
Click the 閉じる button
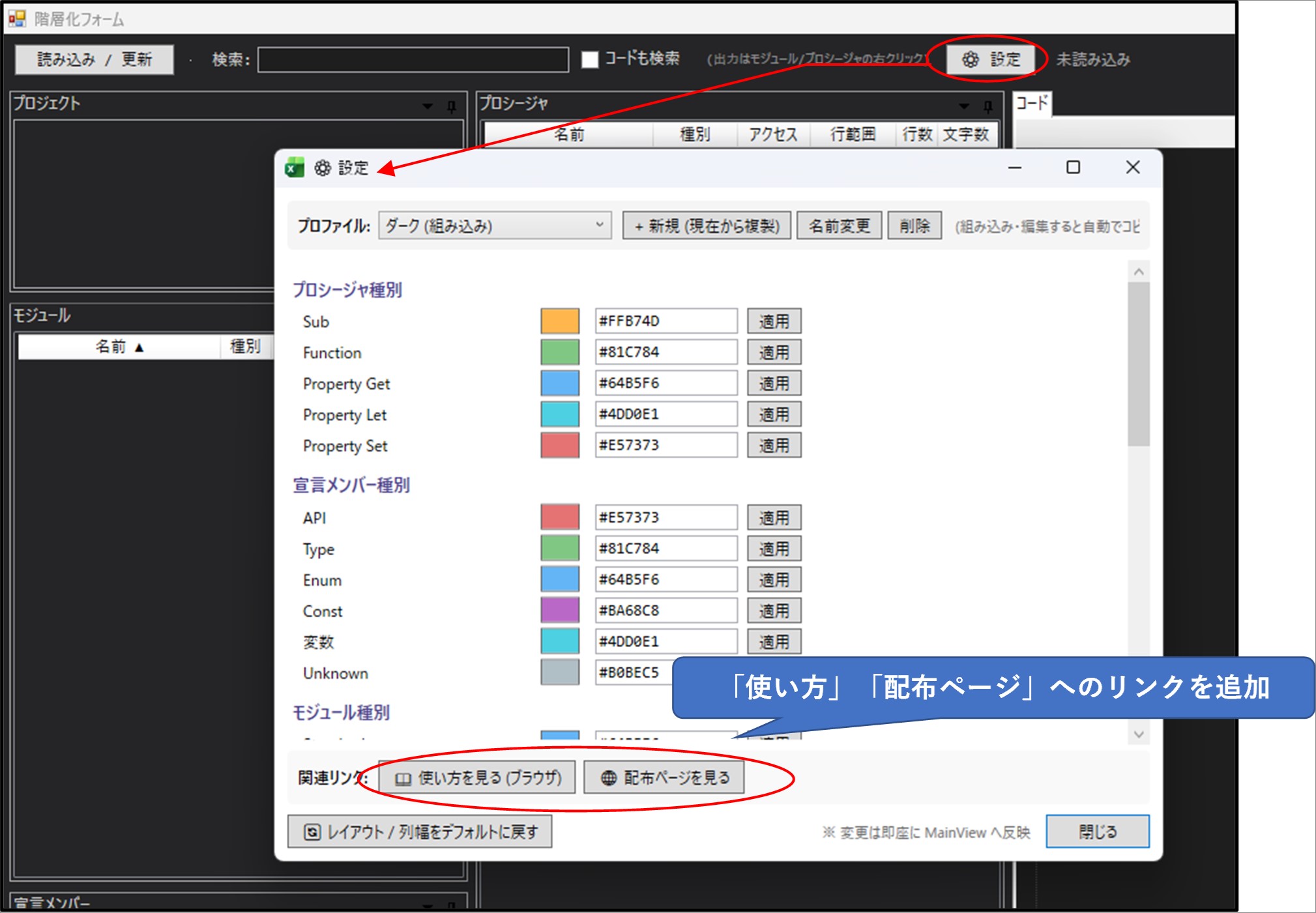click(1098, 832)
